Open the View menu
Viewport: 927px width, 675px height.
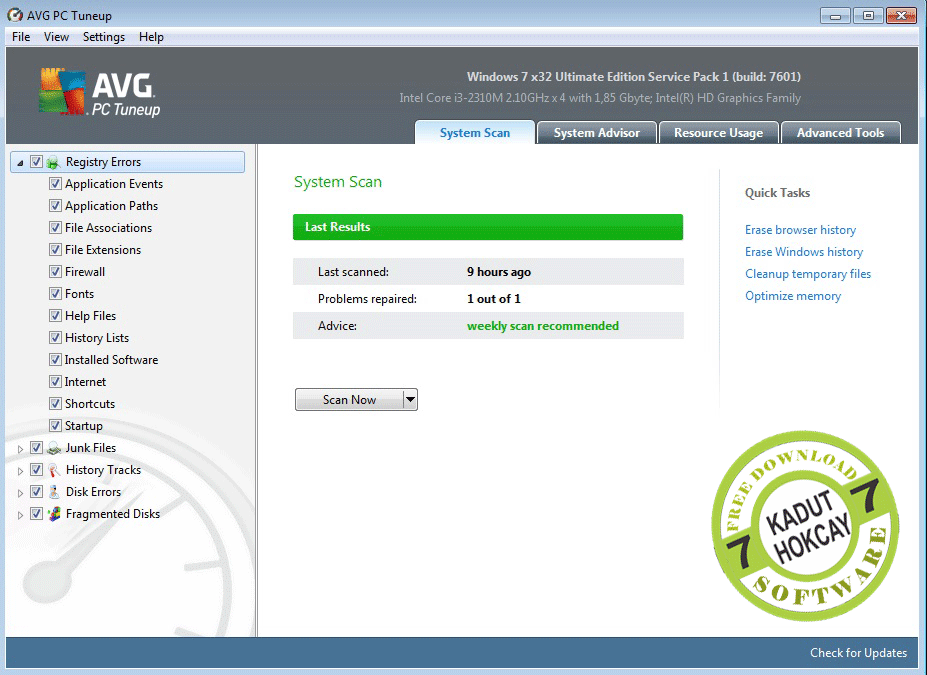[56, 37]
